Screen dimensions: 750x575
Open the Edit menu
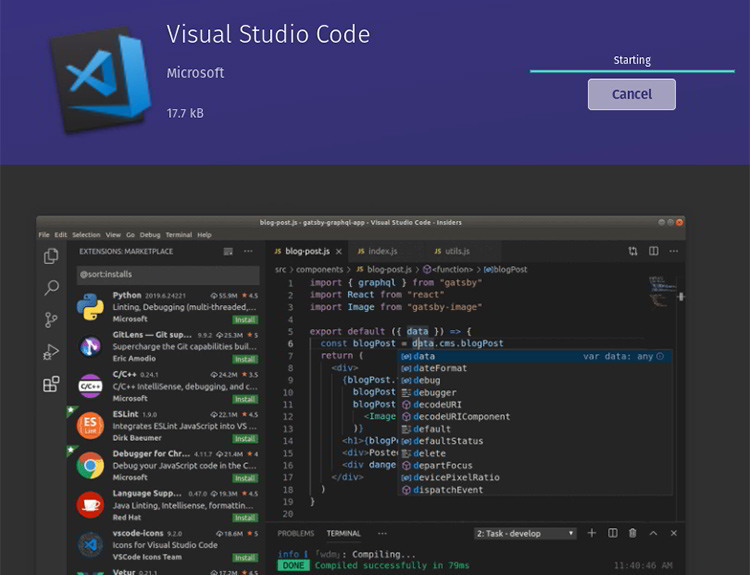coord(61,235)
